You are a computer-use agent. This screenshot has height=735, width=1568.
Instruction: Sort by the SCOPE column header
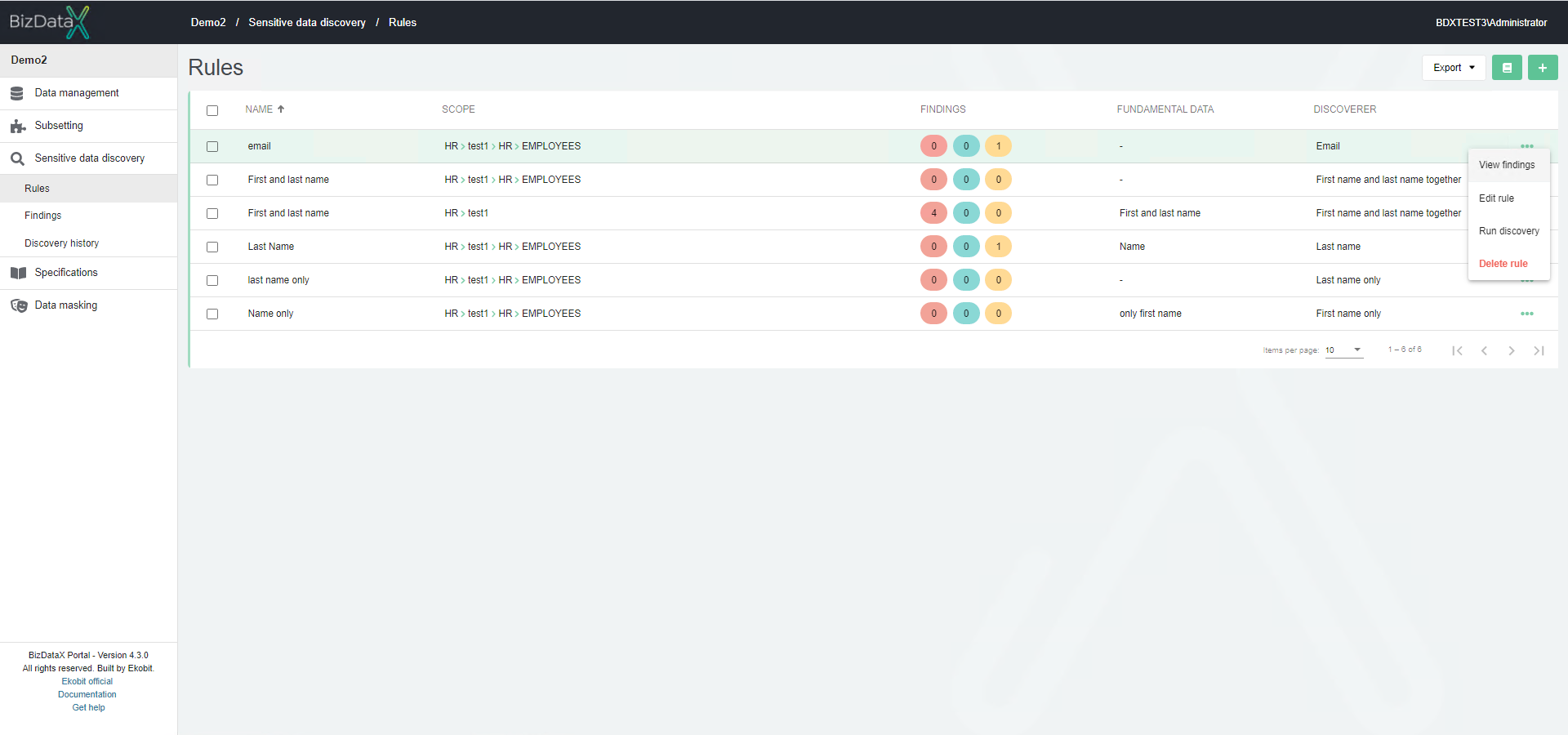(x=458, y=109)
